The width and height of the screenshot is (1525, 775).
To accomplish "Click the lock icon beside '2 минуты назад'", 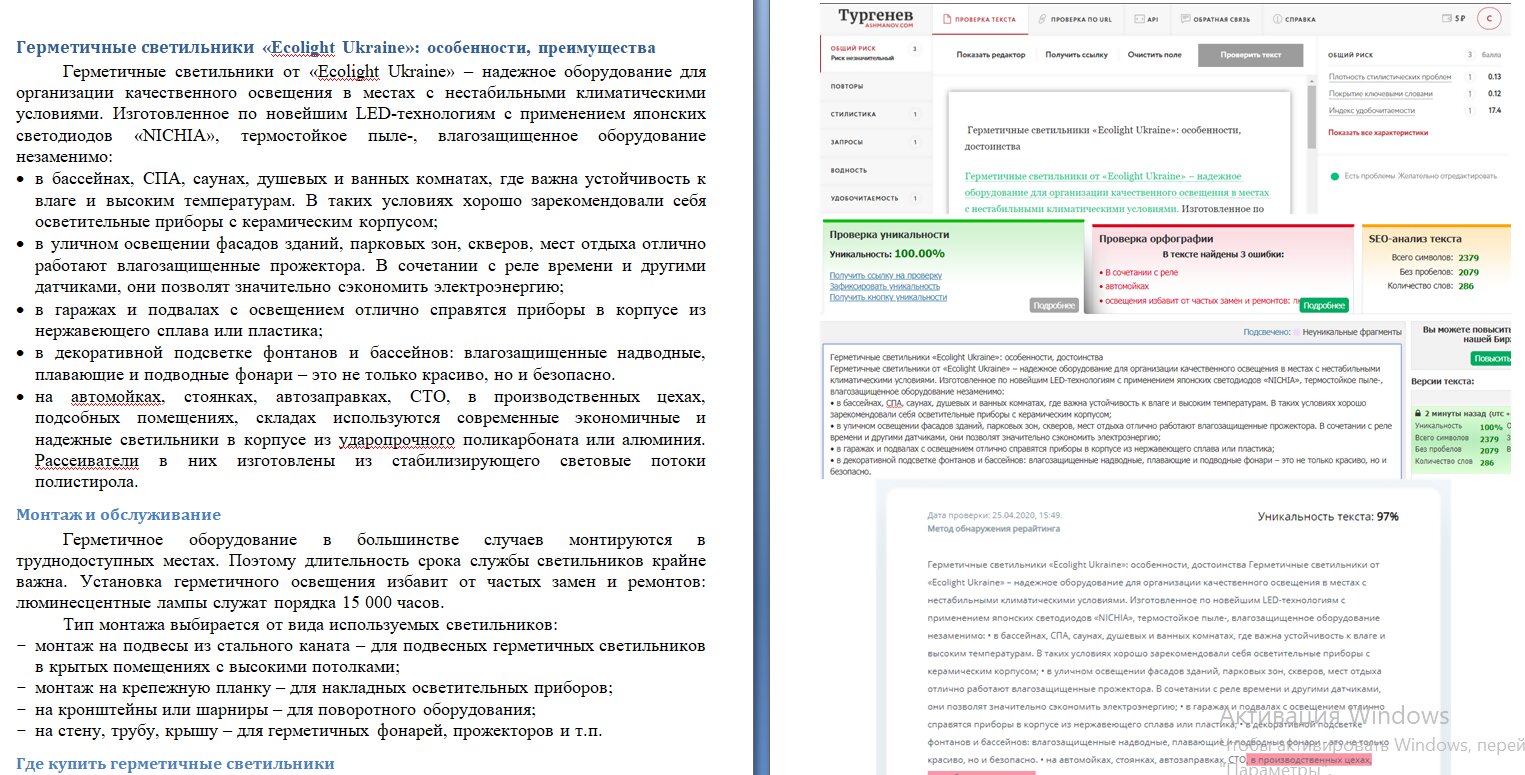I will [x=1417, y=413].
